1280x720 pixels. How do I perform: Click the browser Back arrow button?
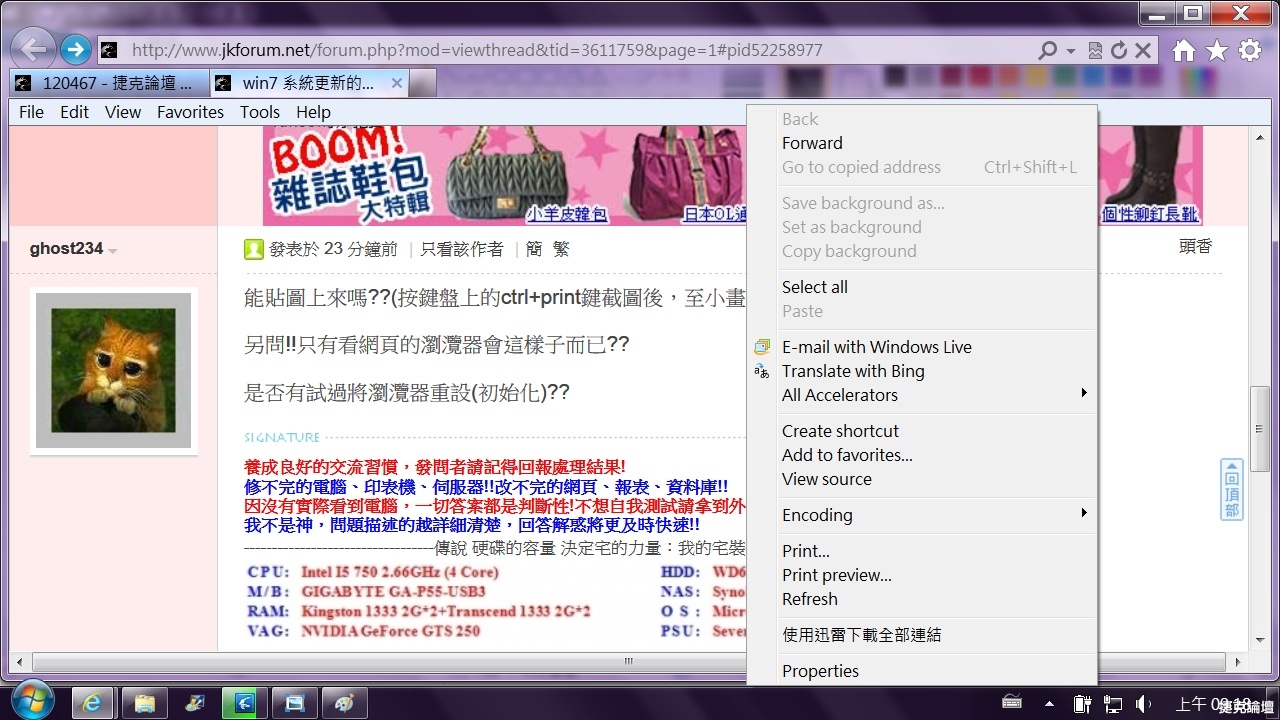33,49
